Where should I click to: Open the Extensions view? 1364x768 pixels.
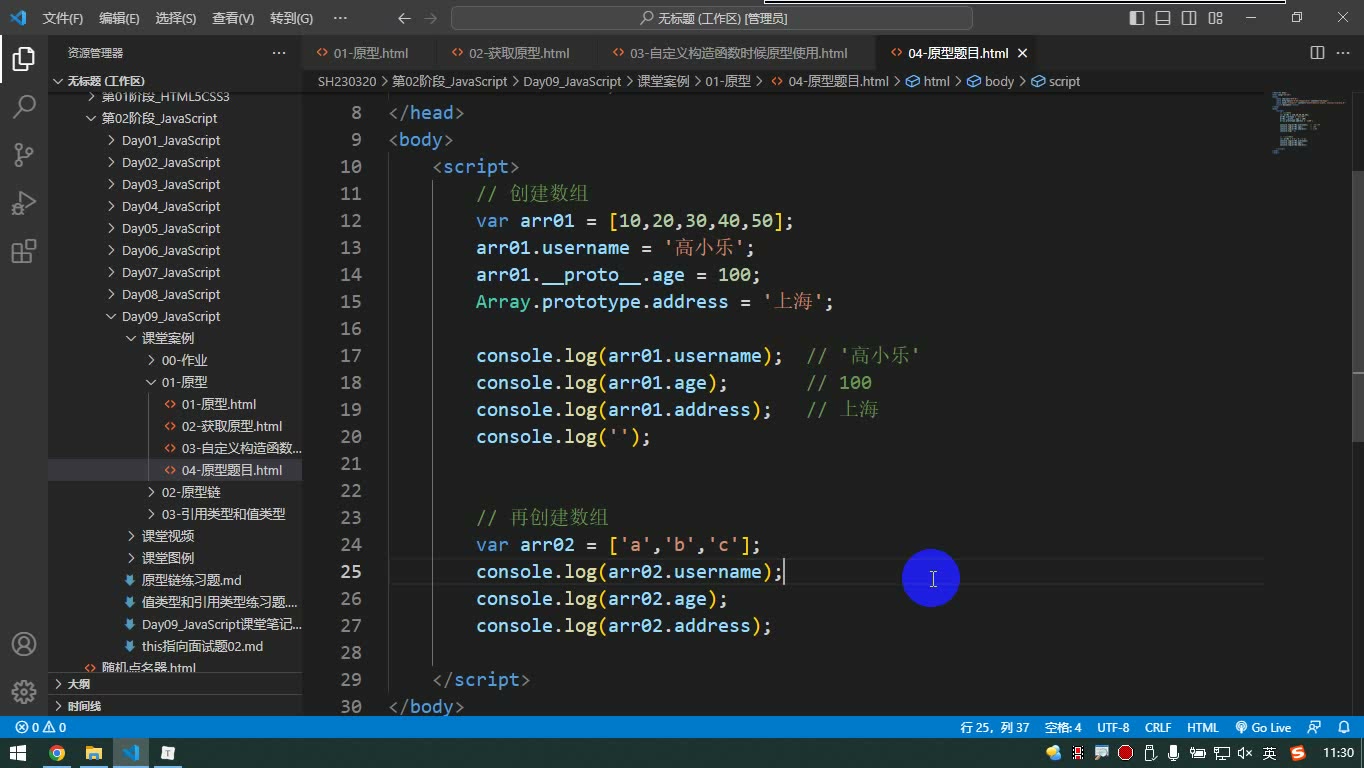[x=24, y=251]
